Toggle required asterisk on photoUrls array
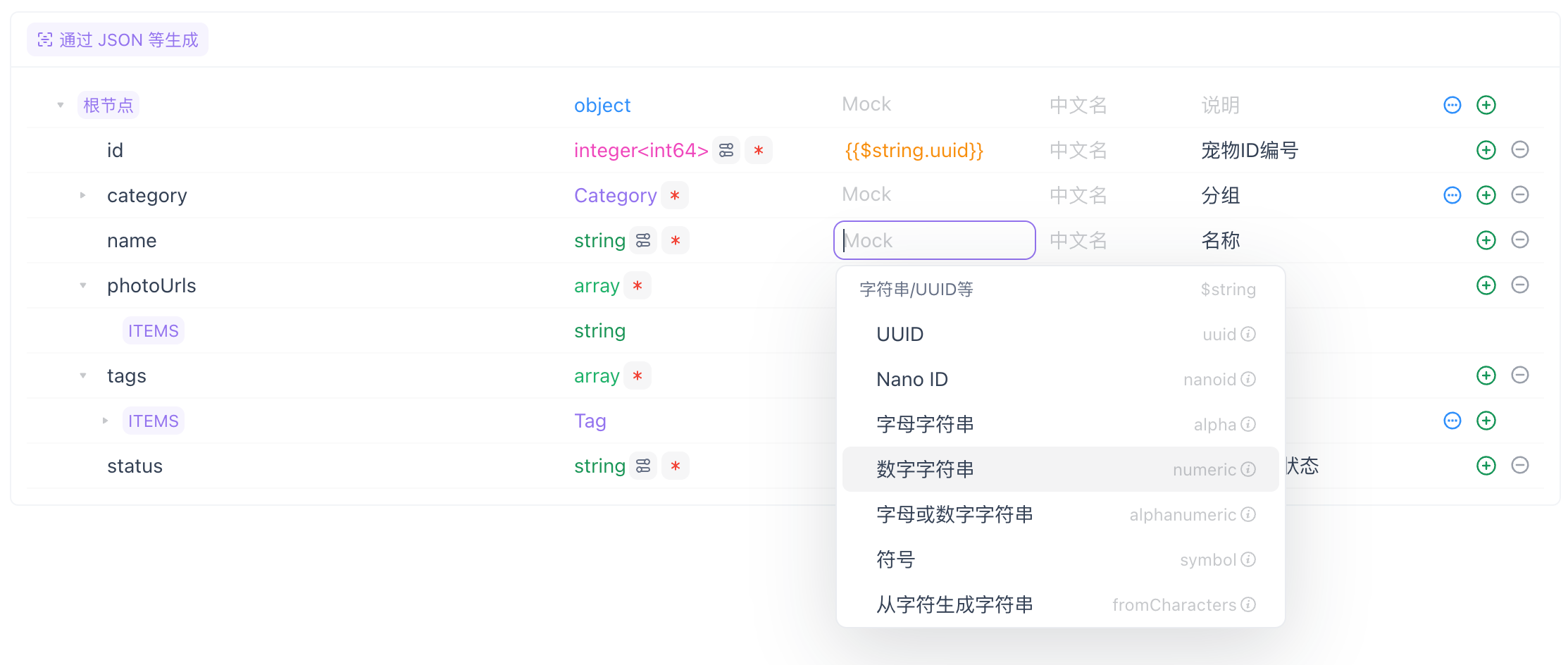 tap(637, 285)
